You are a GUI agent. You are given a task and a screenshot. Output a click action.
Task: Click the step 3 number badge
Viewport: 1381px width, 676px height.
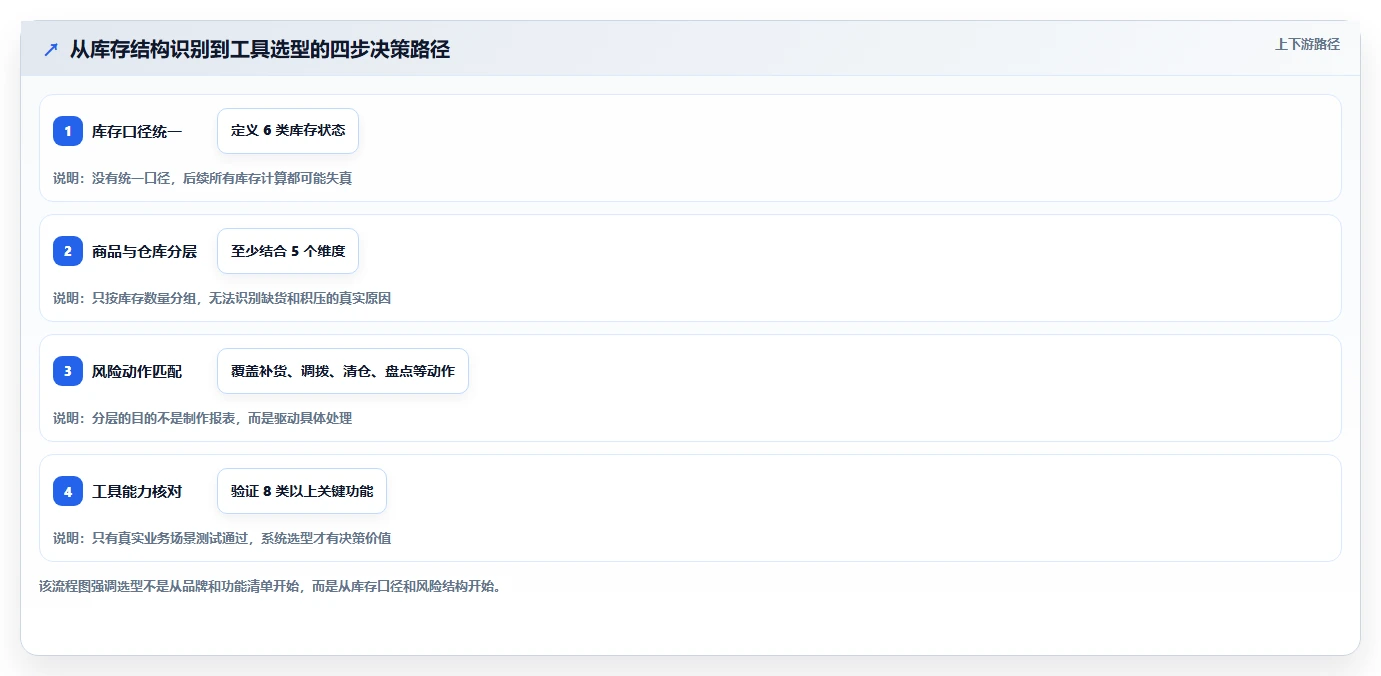coord(68,371)
